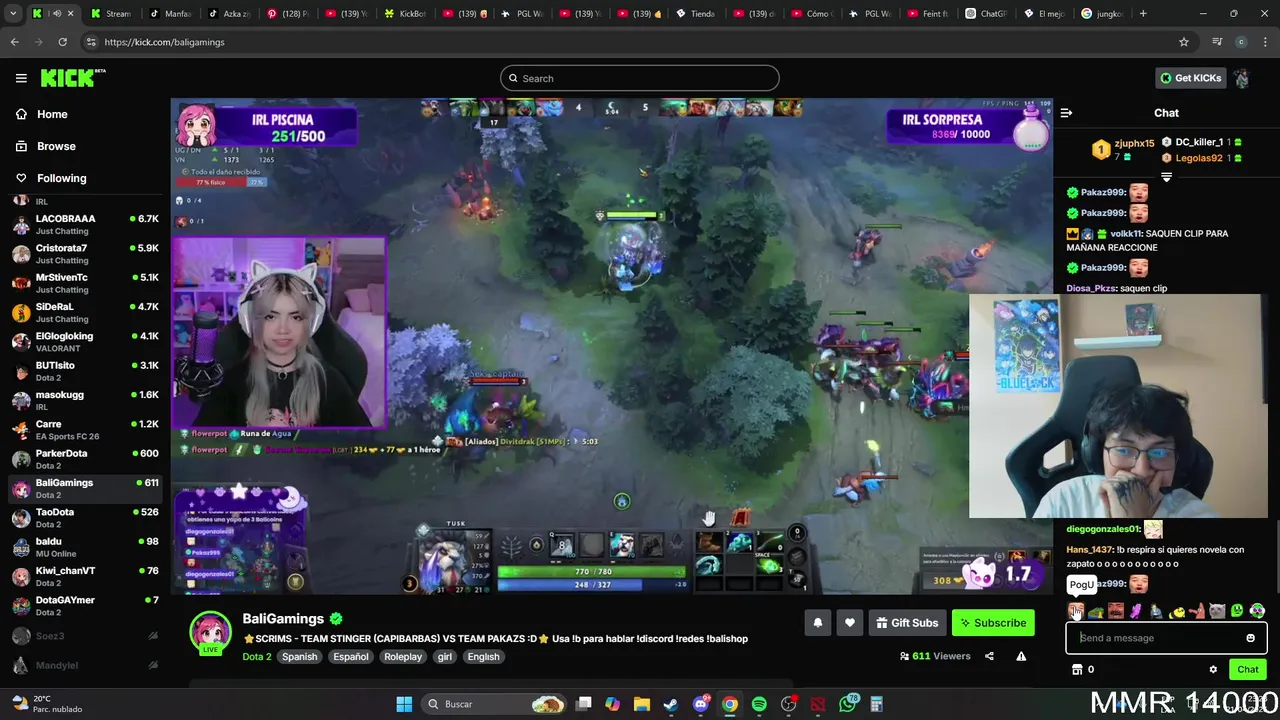The width and height of the screenshot is (1280, 720).
Task: Reload the page
Action: 62,42
